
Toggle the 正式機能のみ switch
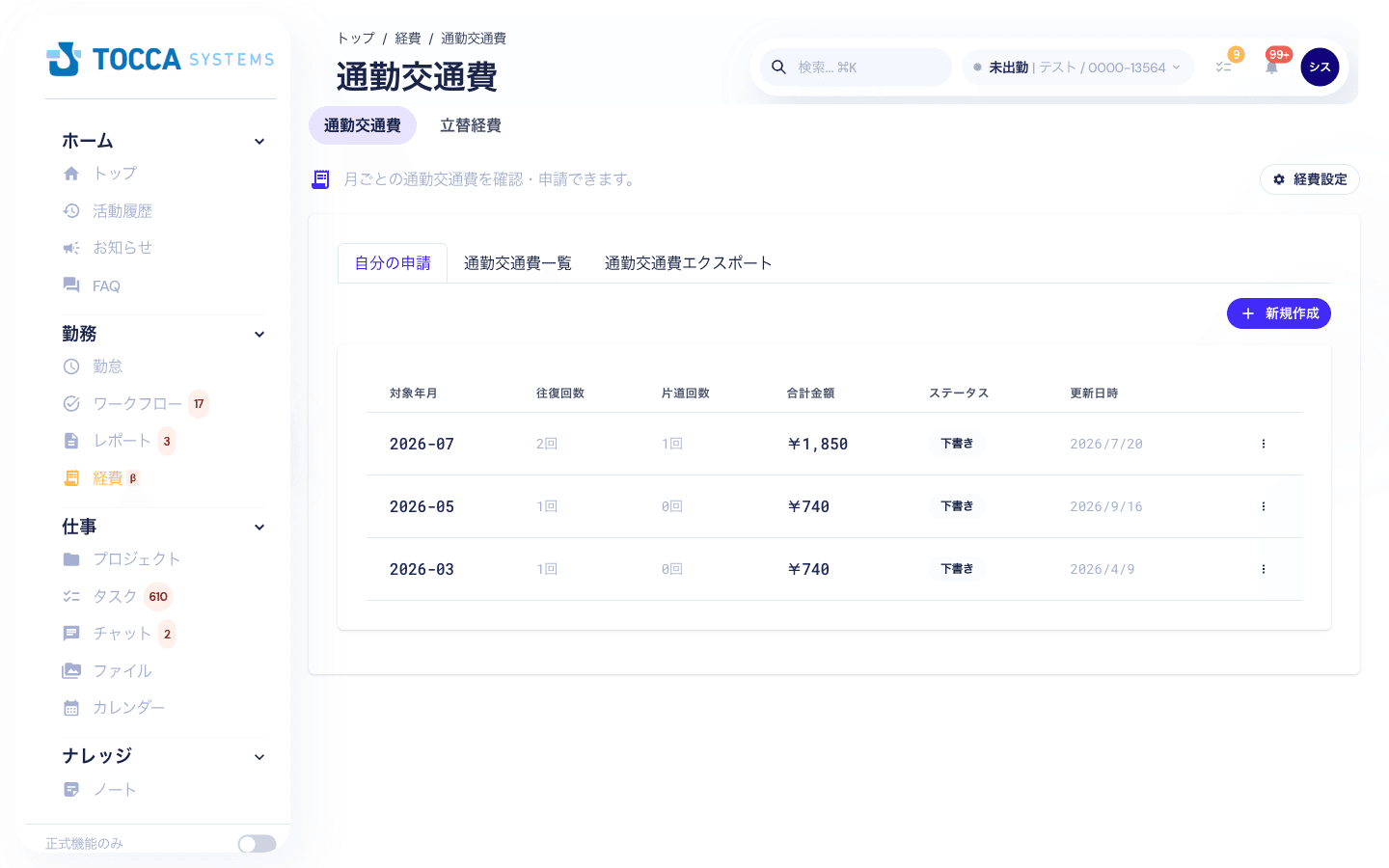pos(257,844)
